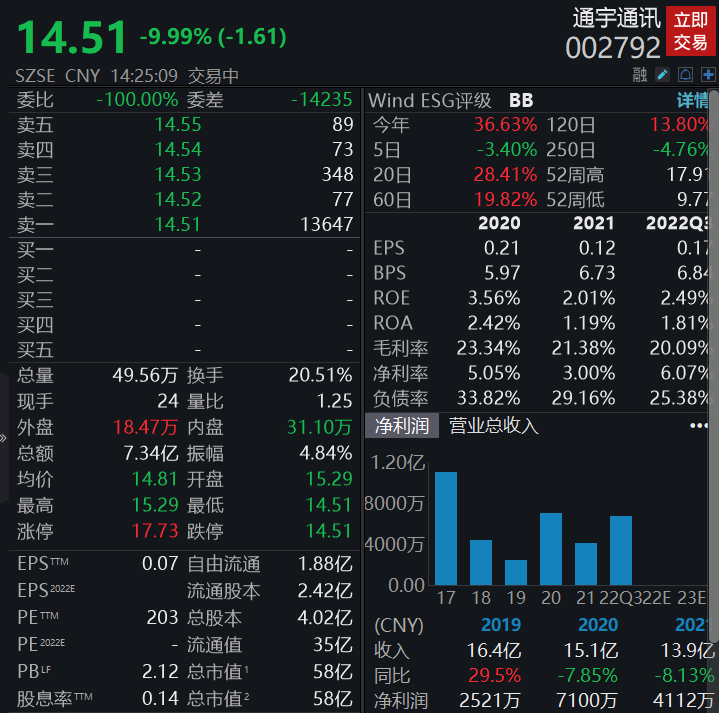The height and width of the screenshot is (713, 719).
Task: Click the stock code 002792
Action: point(613,48)
